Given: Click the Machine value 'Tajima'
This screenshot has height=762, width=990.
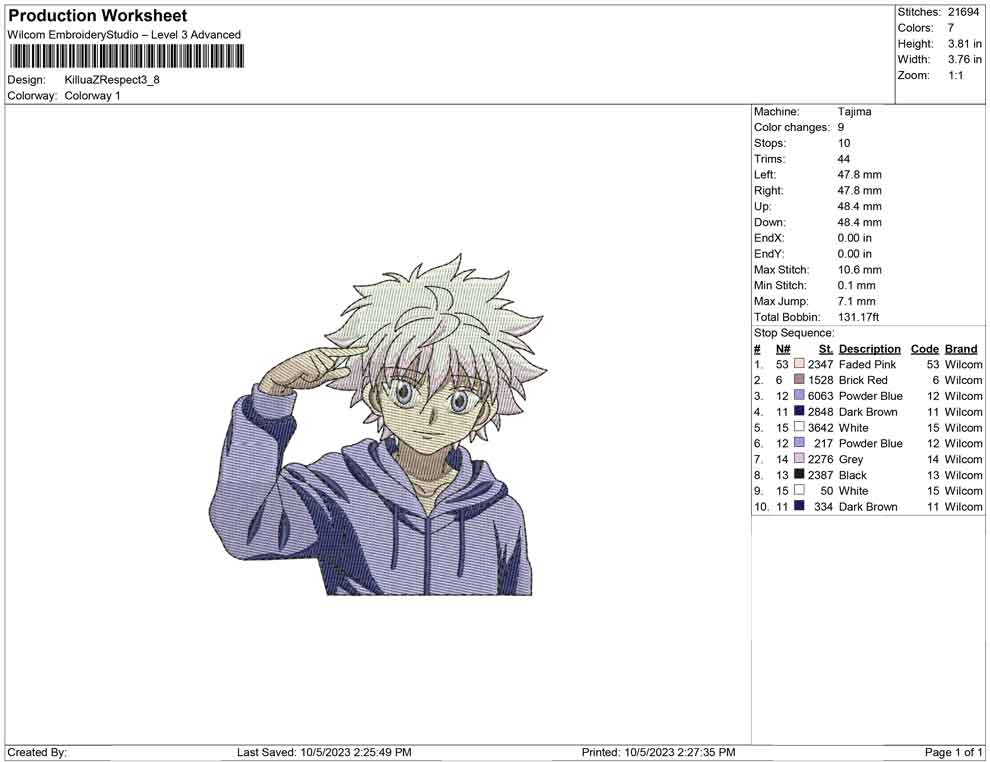Looking at the screenshot, I should point(854,112).
